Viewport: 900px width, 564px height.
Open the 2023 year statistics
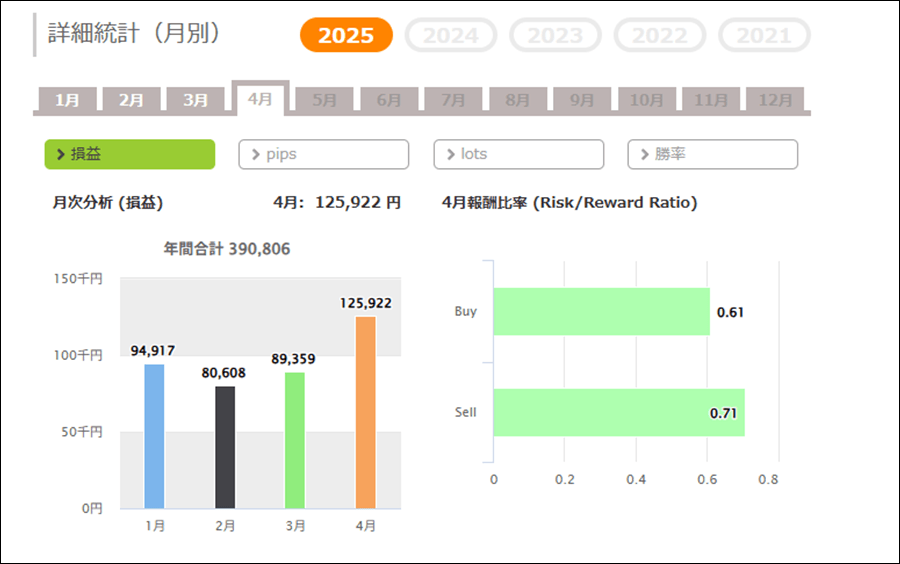point(555,36)
